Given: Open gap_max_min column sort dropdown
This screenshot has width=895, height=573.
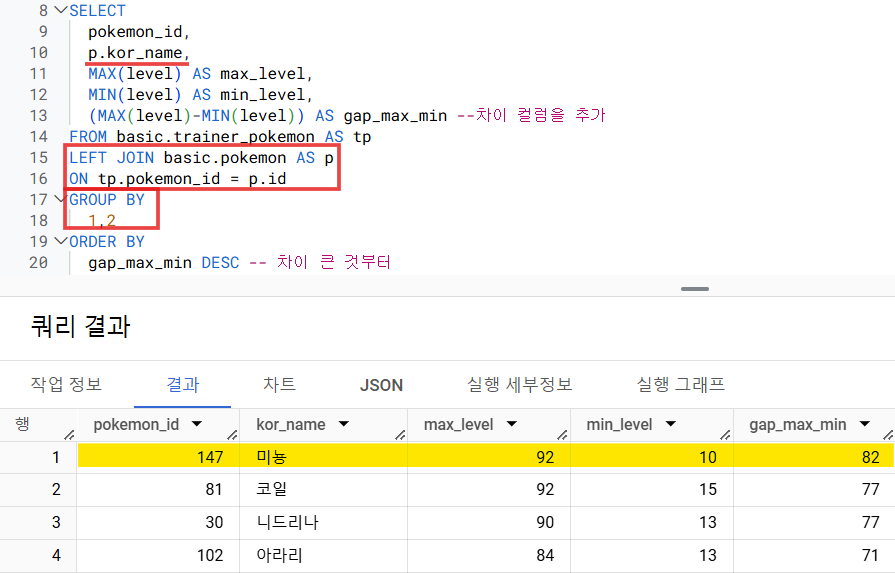Looking at the screenshot, I should tap(865, 424).
